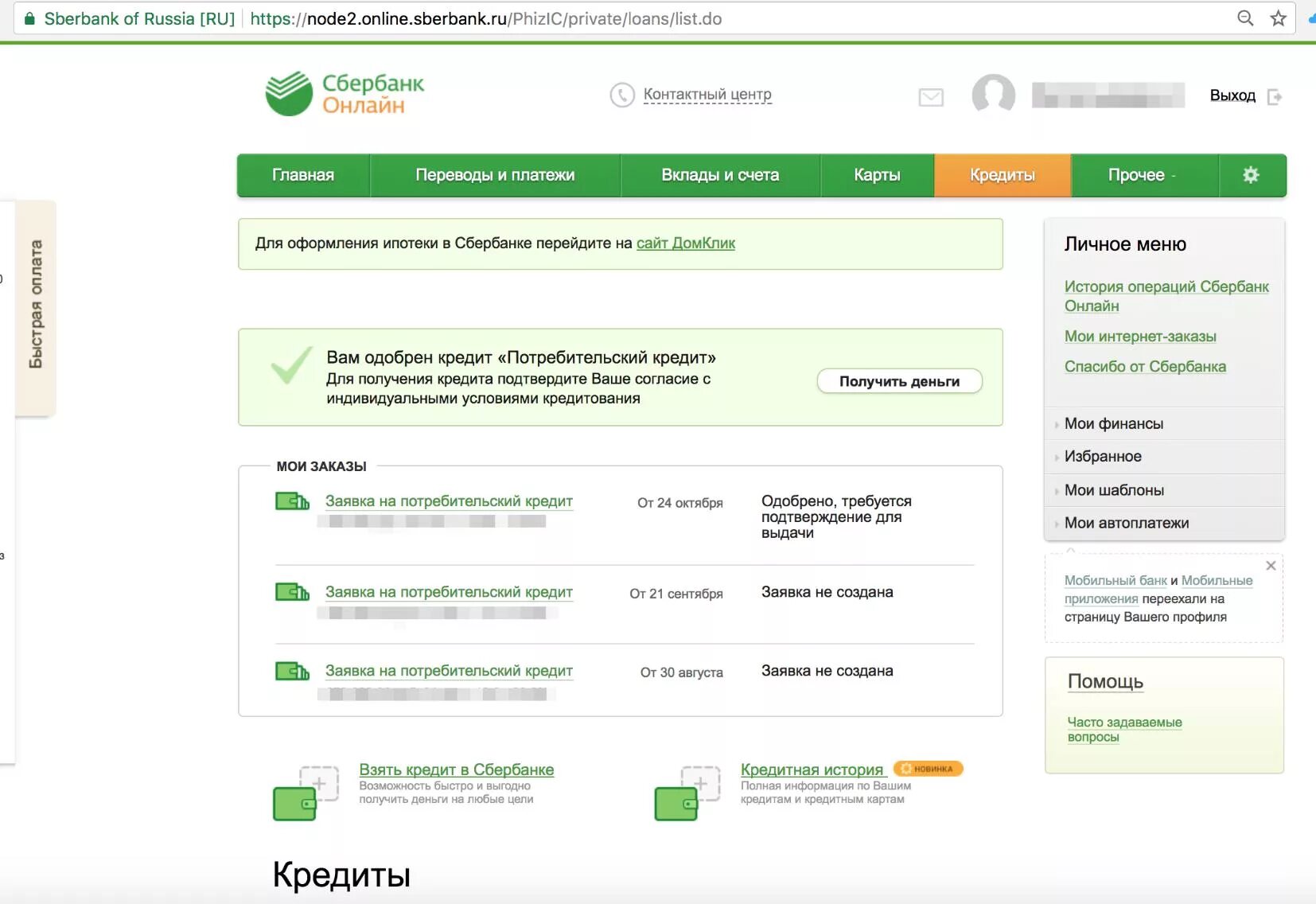The width and height of the screenshot is (1316, 904).
Task: Click wallet icon next to Кредитная история
Action: coord(687,793)
